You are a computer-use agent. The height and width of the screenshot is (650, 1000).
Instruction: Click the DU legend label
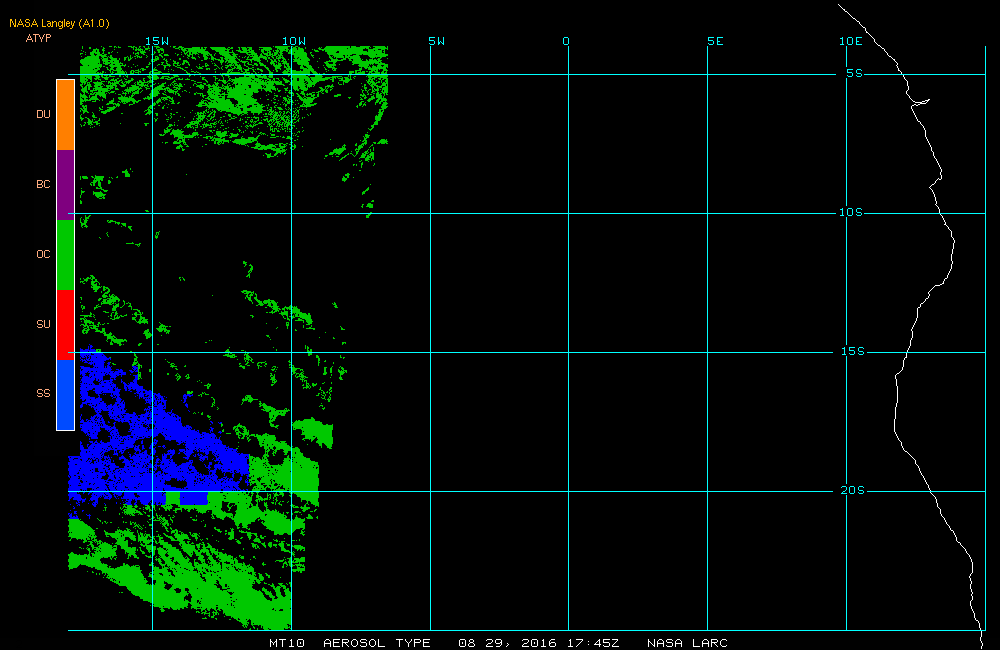(x=43, y=114)
